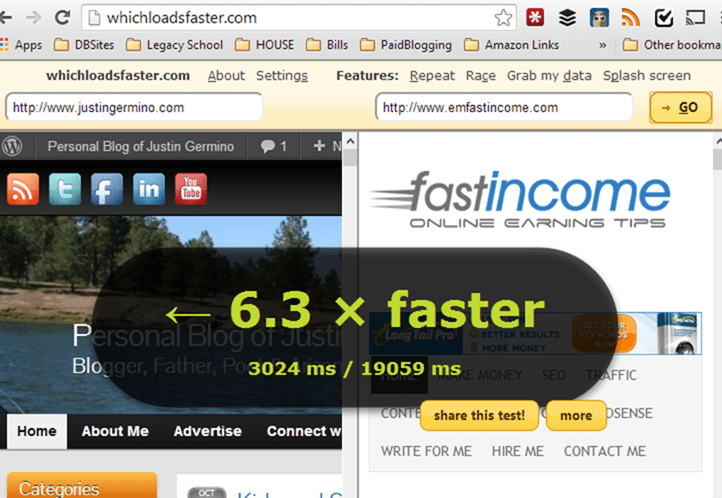Go forward with browser arrow

(x=33, y=17)
